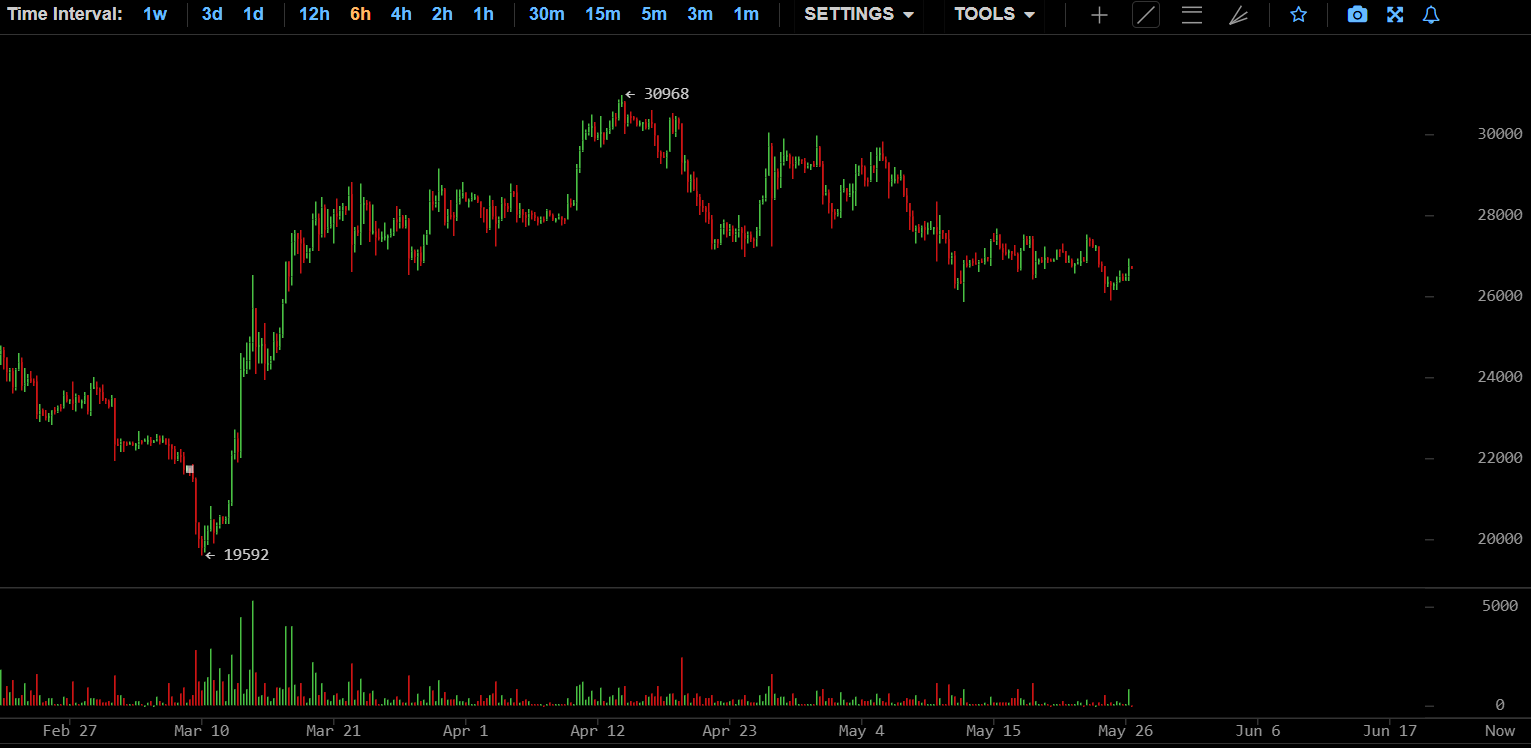Click the 'Now' label on time axis
The width and height of the screenshot is (1531, 748).
[1499, 731]
